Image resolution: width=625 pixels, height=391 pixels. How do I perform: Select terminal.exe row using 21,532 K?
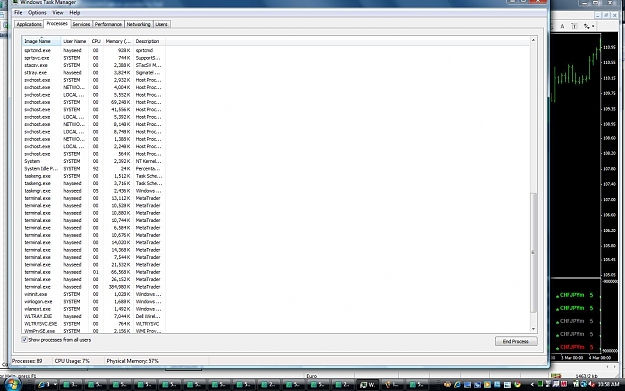[x=93, y=265]
